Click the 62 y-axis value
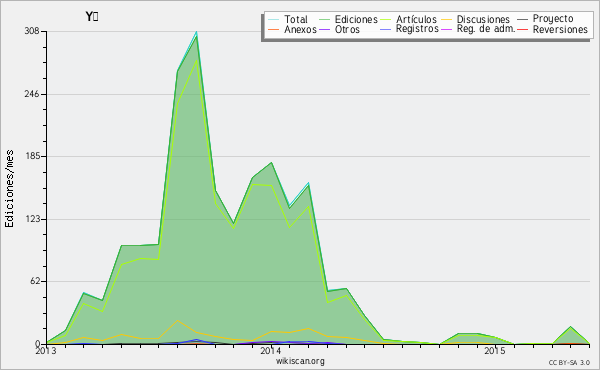This screenshot has height=370, width=600. [34, 282]
